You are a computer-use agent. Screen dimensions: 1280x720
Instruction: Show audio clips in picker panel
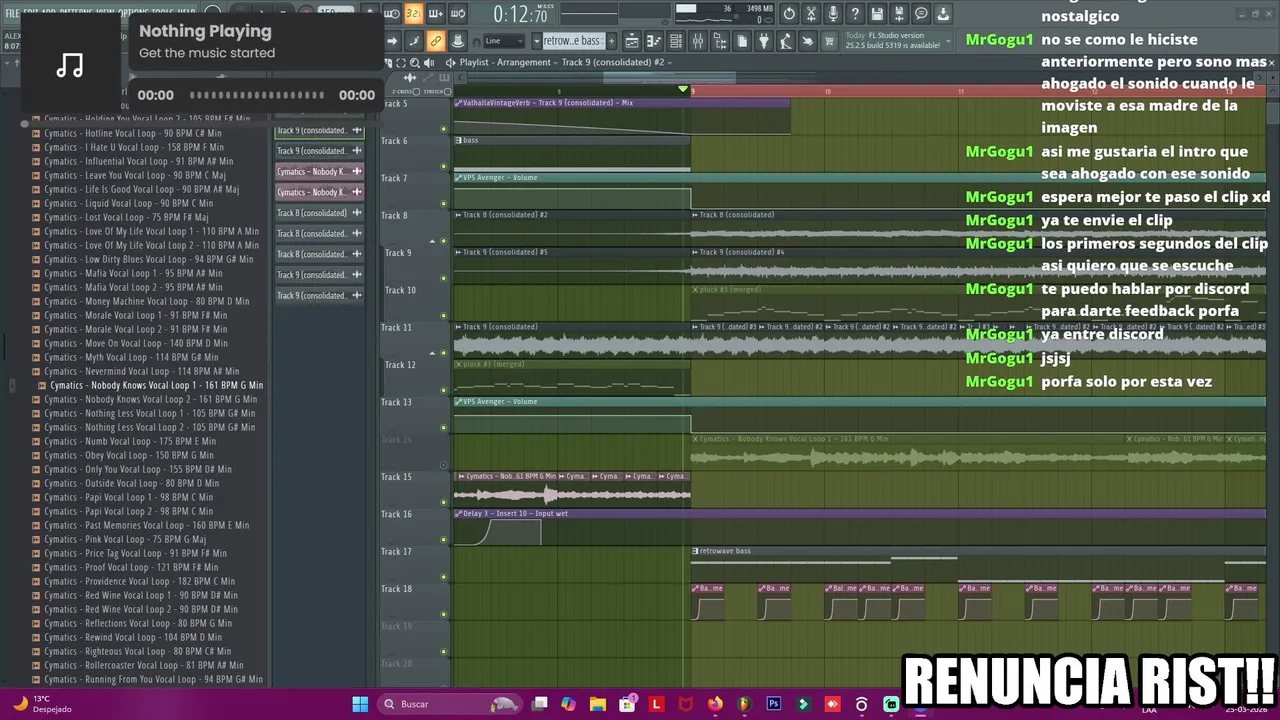click(410, 77)
